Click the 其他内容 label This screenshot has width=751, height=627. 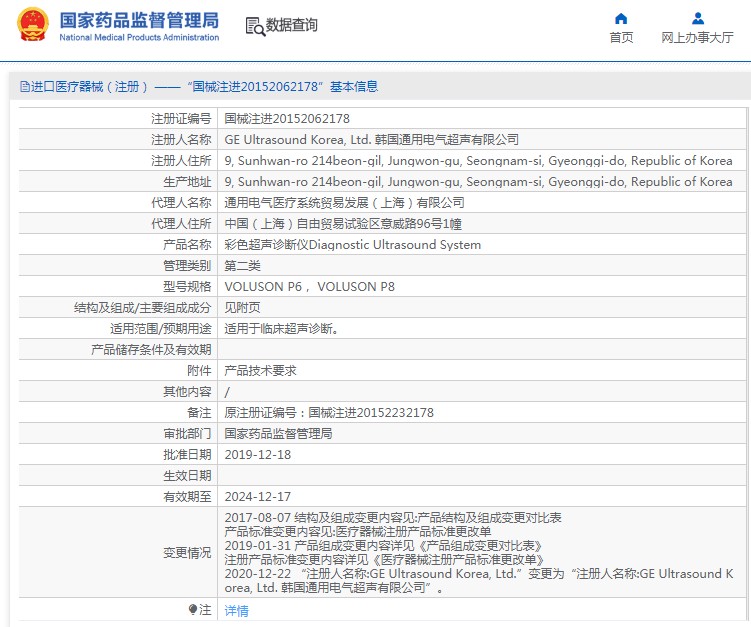tap(187, 392)
